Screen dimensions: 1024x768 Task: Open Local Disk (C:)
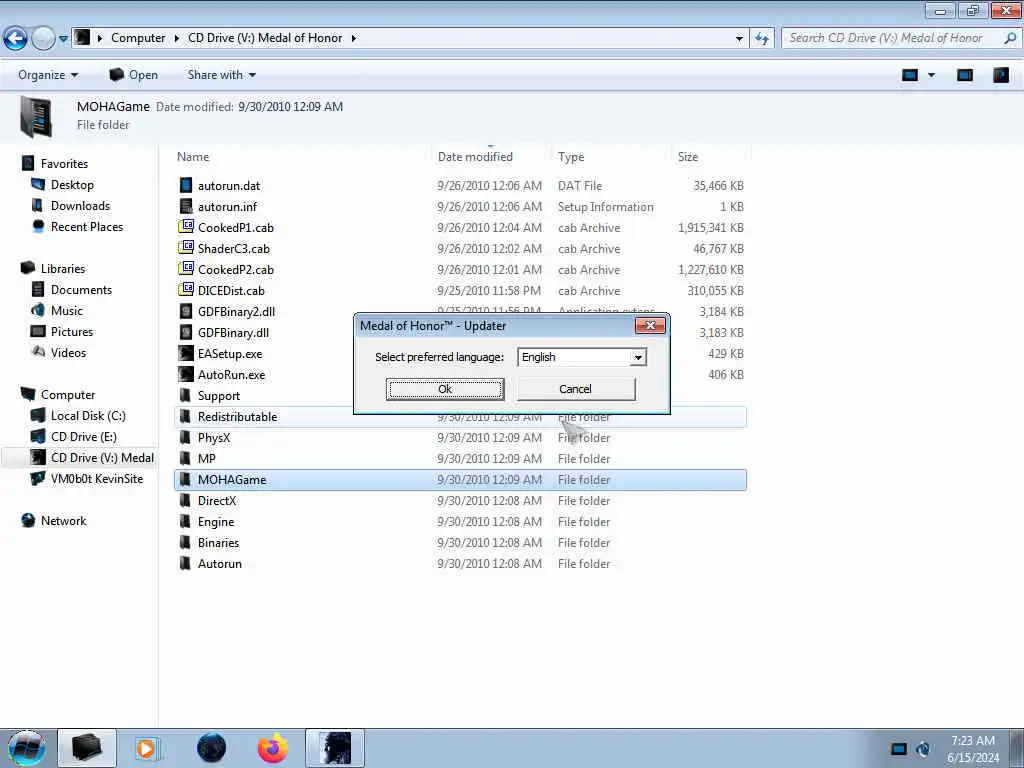pyautogui.click(x=88, y=415)
